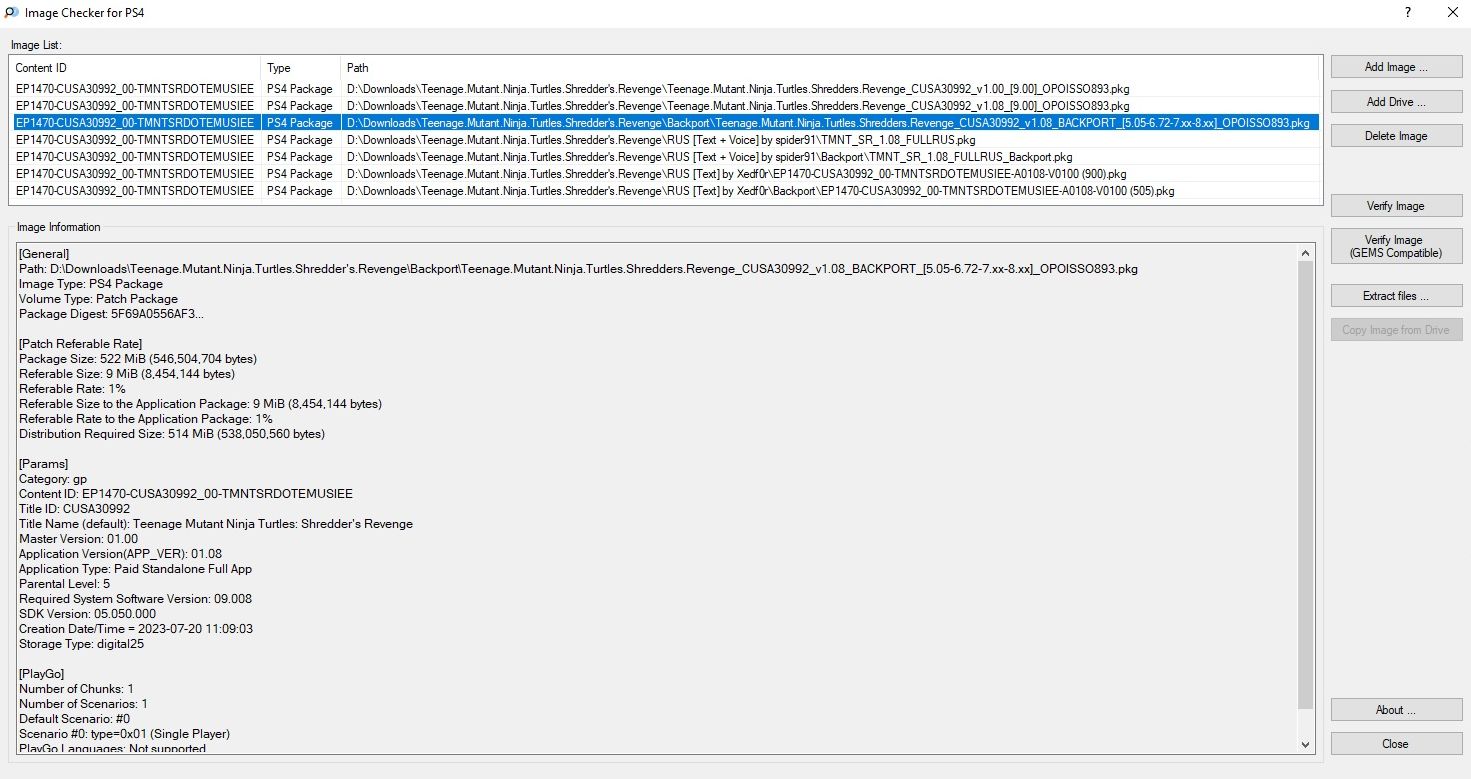
Task: Click the Number of Chunks: 1 line
Action: 77,689
